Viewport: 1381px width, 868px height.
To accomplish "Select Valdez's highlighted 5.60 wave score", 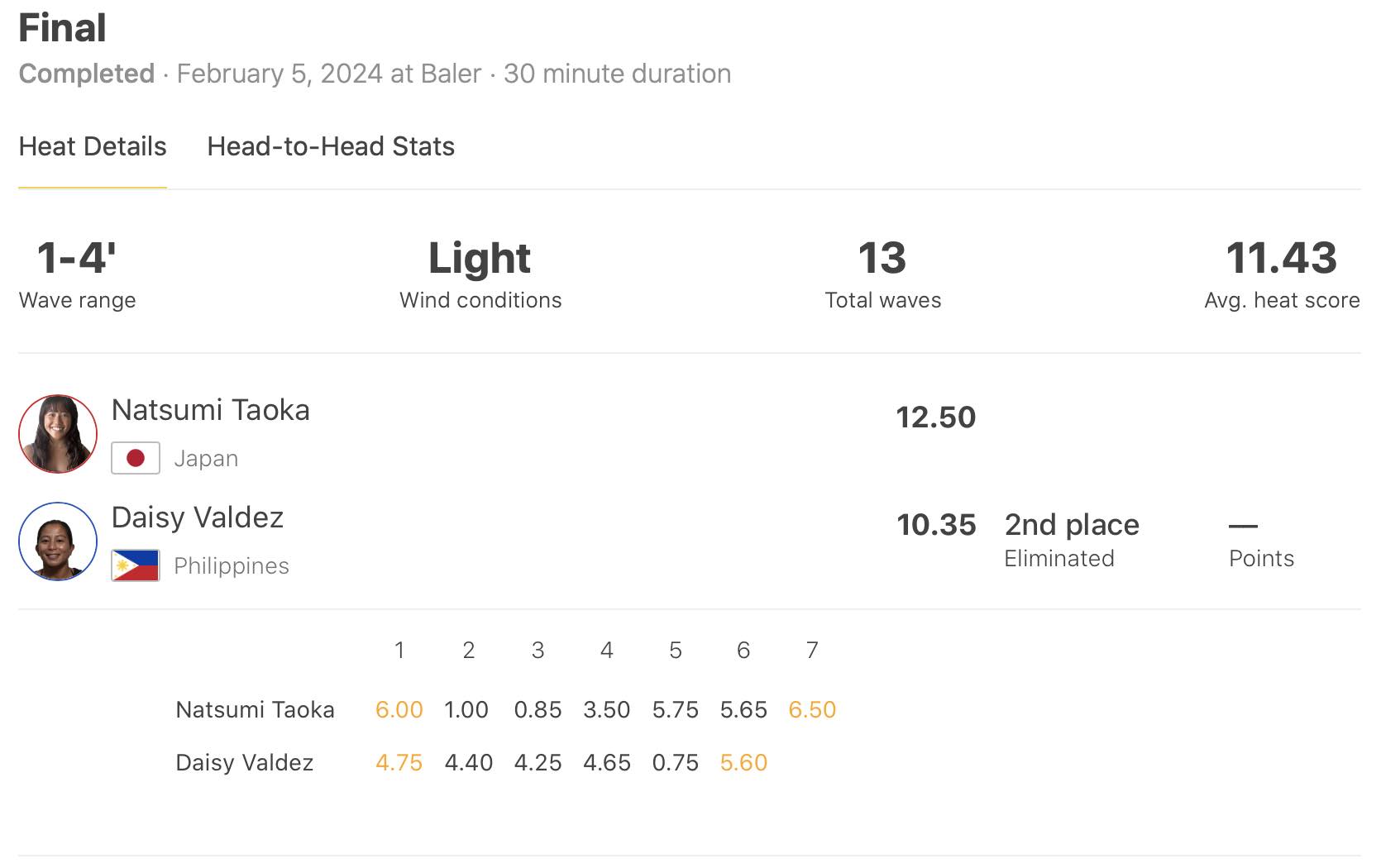I will pos(743,762).
